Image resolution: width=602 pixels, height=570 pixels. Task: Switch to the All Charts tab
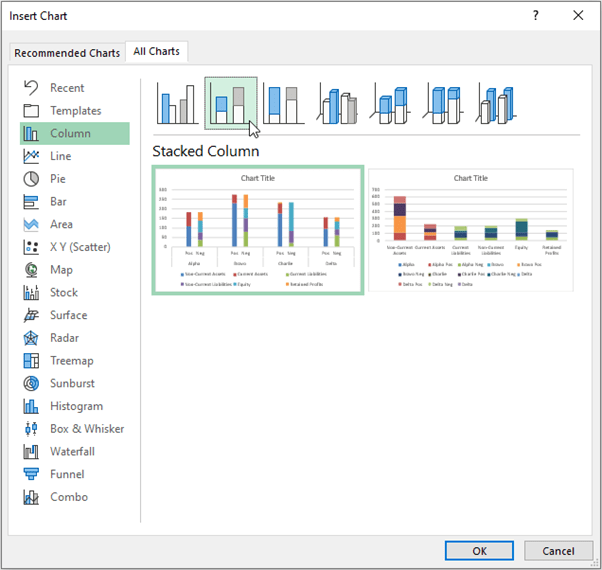156,52
